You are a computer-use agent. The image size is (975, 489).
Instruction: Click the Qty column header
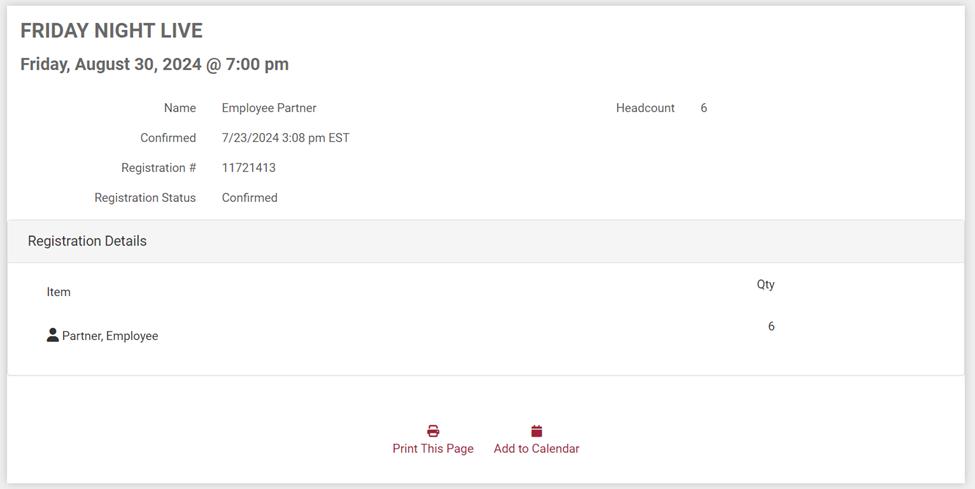(x=765, y=285)
